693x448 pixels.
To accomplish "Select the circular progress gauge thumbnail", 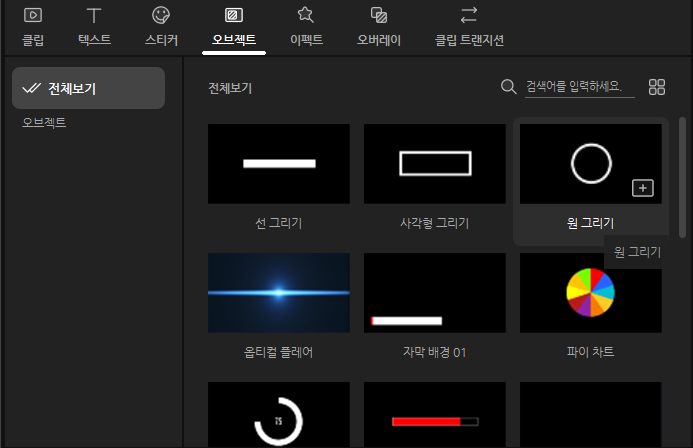I will (279, 414).
